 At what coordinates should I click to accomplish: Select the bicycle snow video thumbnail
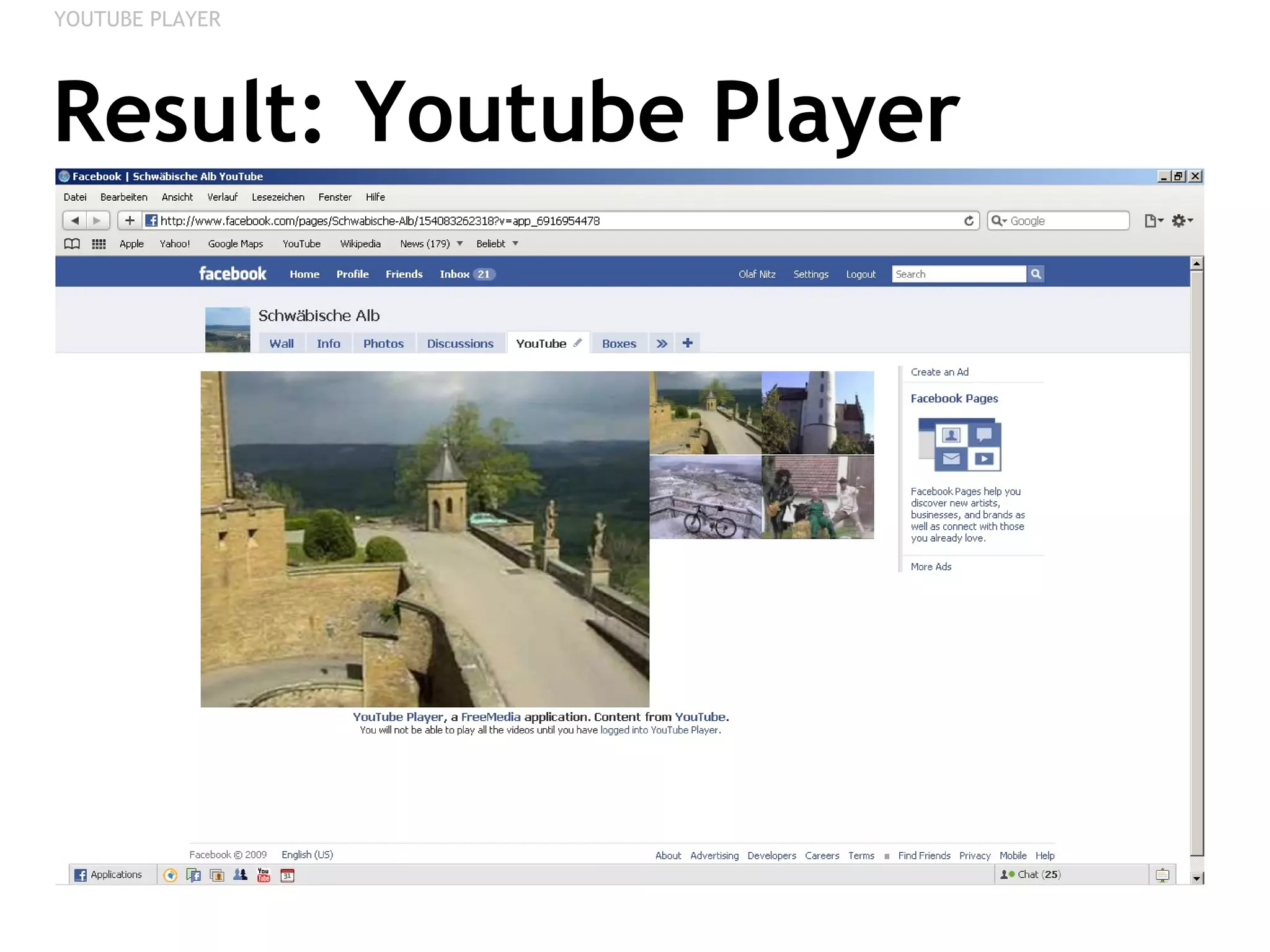[x=705, y=497]
